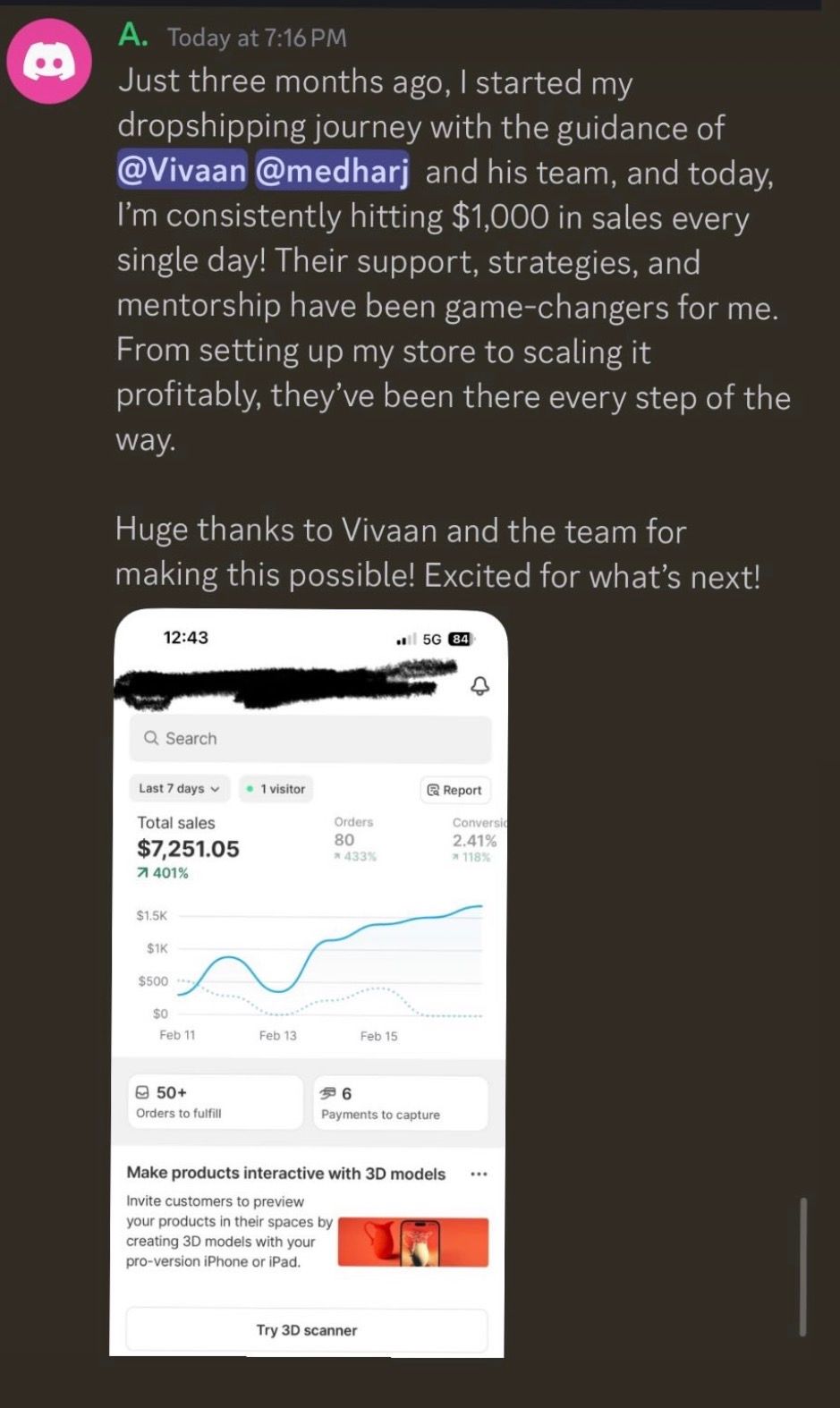
Task: Open the Orders to fulfill card
Action: click(x=215, y=1102)
